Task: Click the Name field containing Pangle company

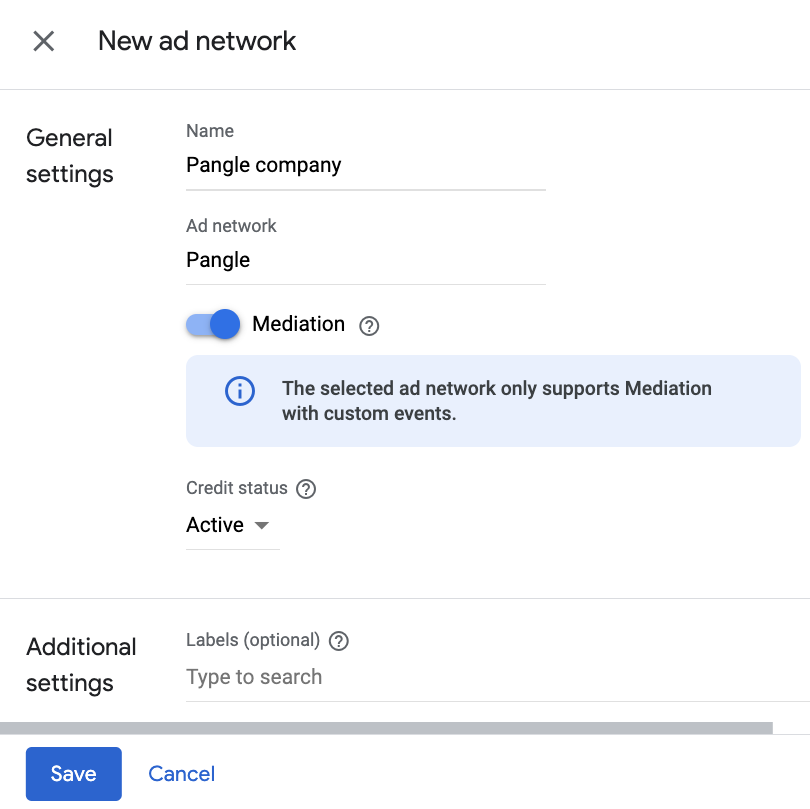Action: [x=365, y=165]
